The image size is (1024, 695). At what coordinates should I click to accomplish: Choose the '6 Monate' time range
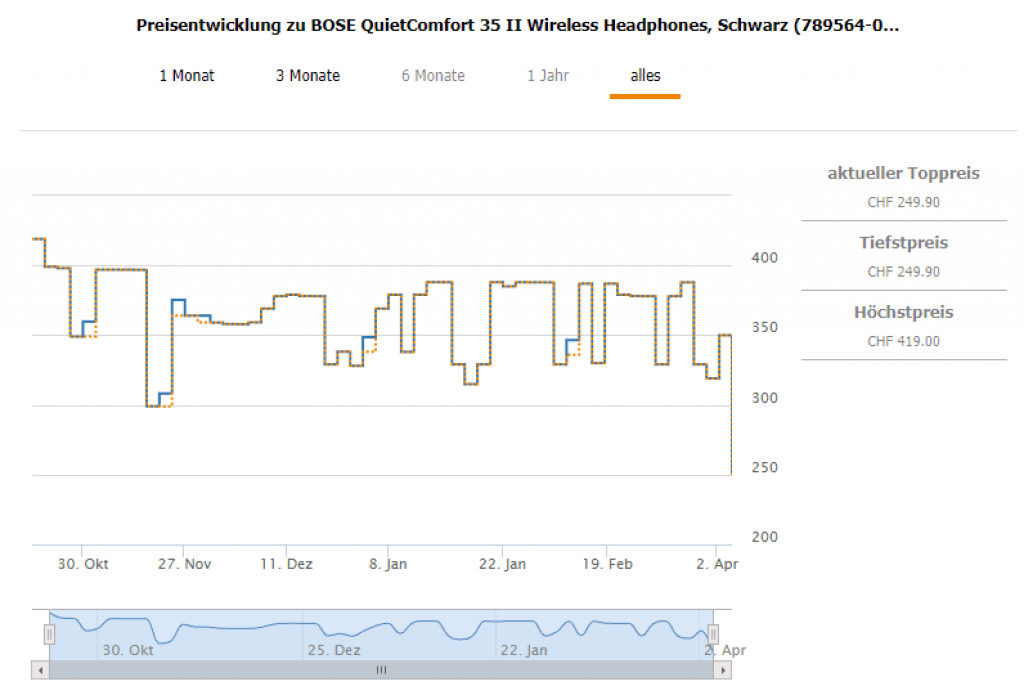(x=433, y=76)
